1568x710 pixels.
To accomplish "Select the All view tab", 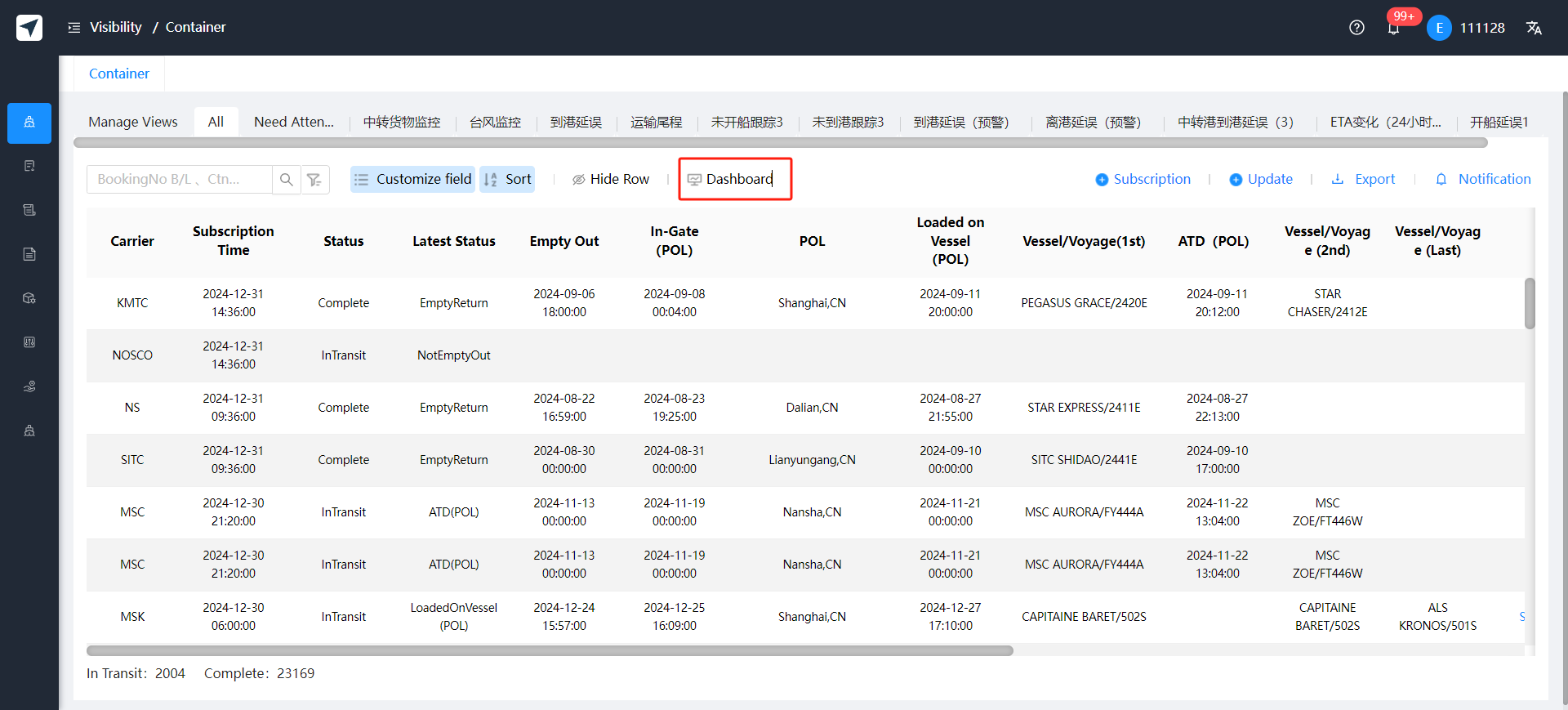I will coord(216,122).
